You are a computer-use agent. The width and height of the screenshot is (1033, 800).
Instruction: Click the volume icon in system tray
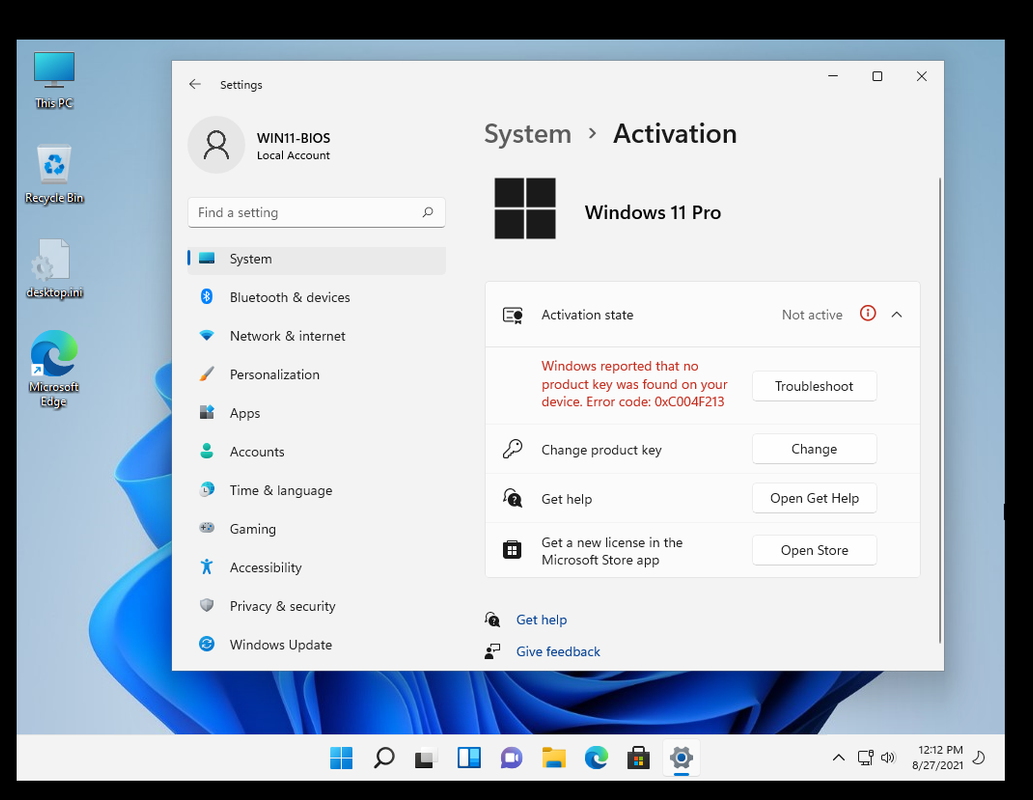(x=888, y=758)
